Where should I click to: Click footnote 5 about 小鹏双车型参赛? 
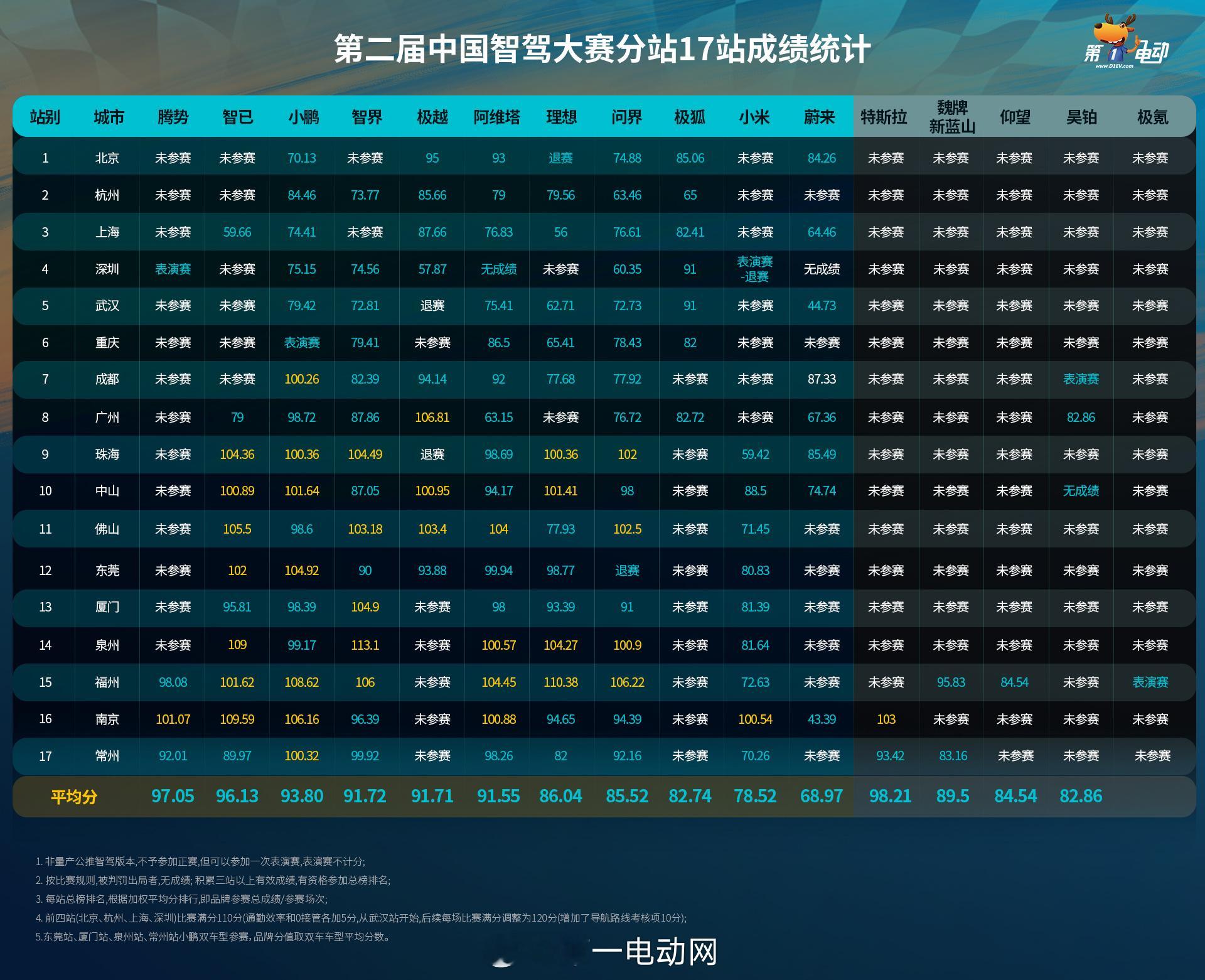[x=214, y=937]
